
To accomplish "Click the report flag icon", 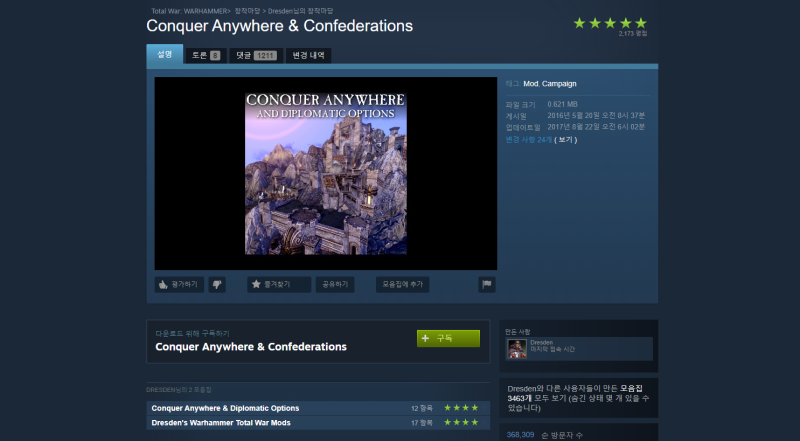I will 487,285.
